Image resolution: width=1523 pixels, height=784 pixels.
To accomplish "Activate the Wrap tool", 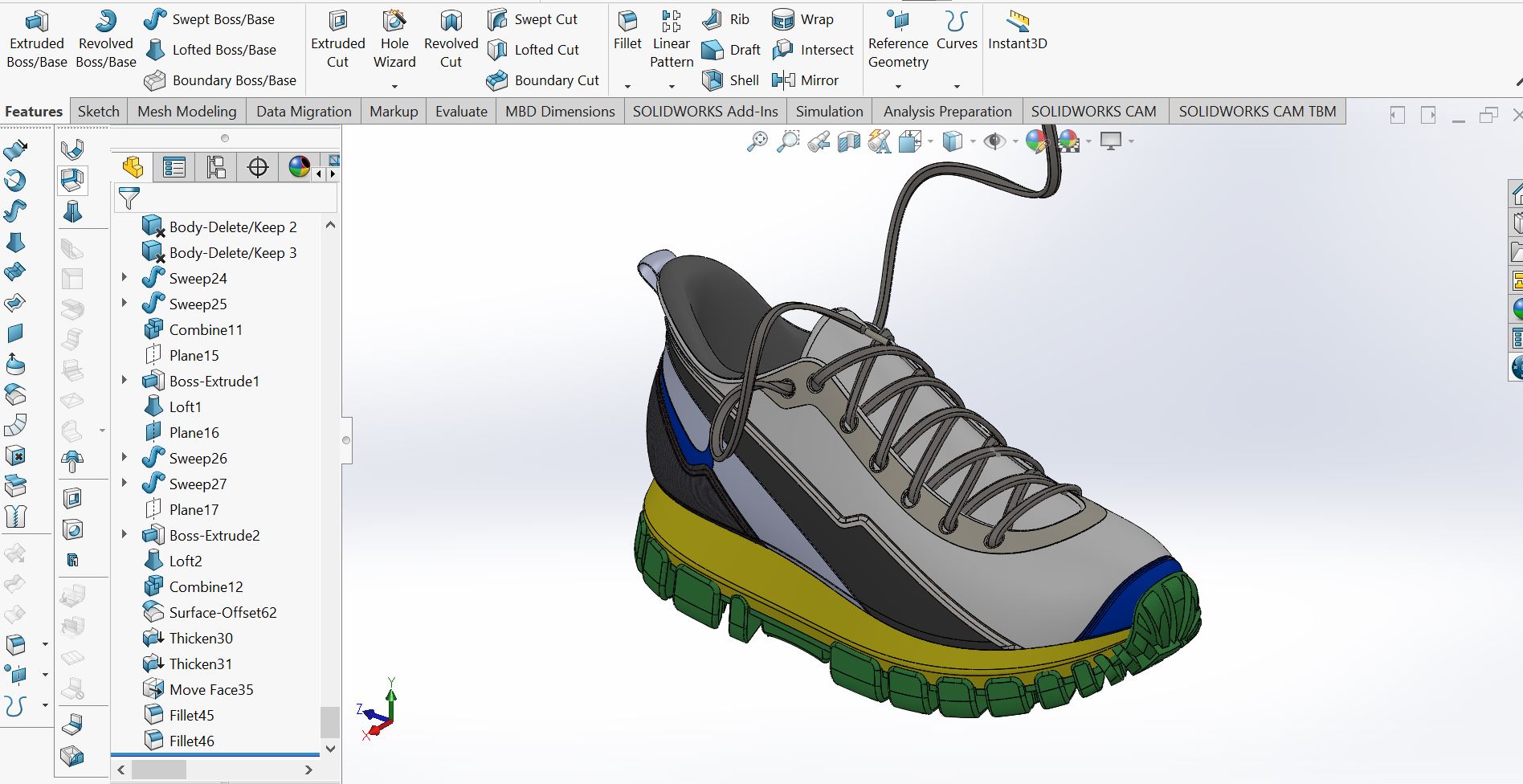I will (x=802, y=19).
